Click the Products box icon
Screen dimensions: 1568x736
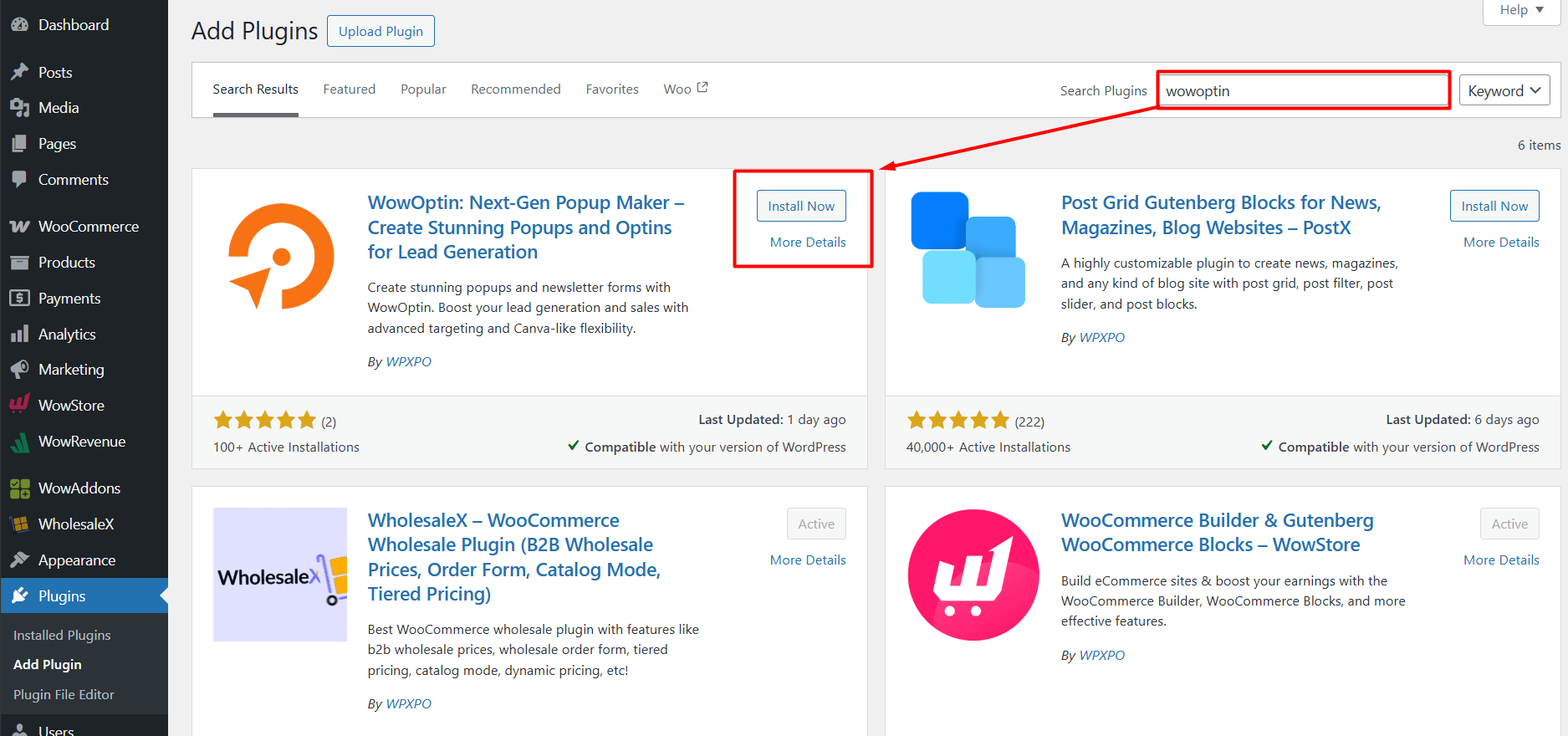pos(19,263)
